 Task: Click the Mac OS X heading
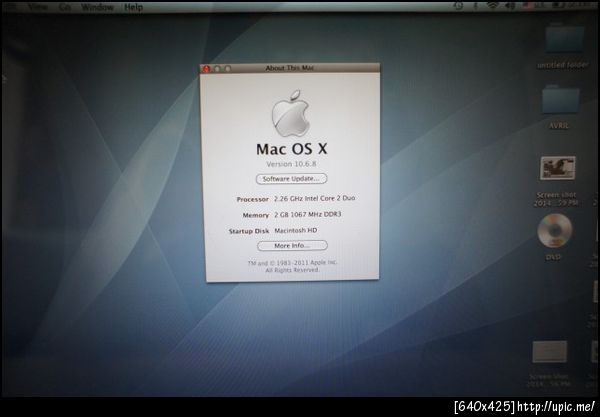(x=292, y=149)
